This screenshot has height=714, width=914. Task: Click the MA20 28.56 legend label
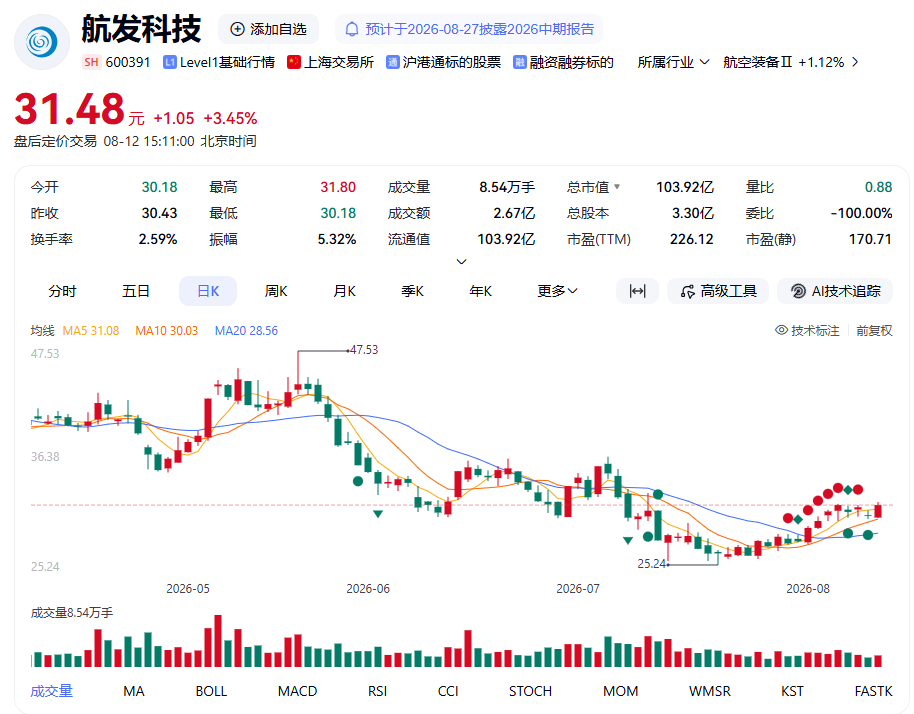click(246, 330)
